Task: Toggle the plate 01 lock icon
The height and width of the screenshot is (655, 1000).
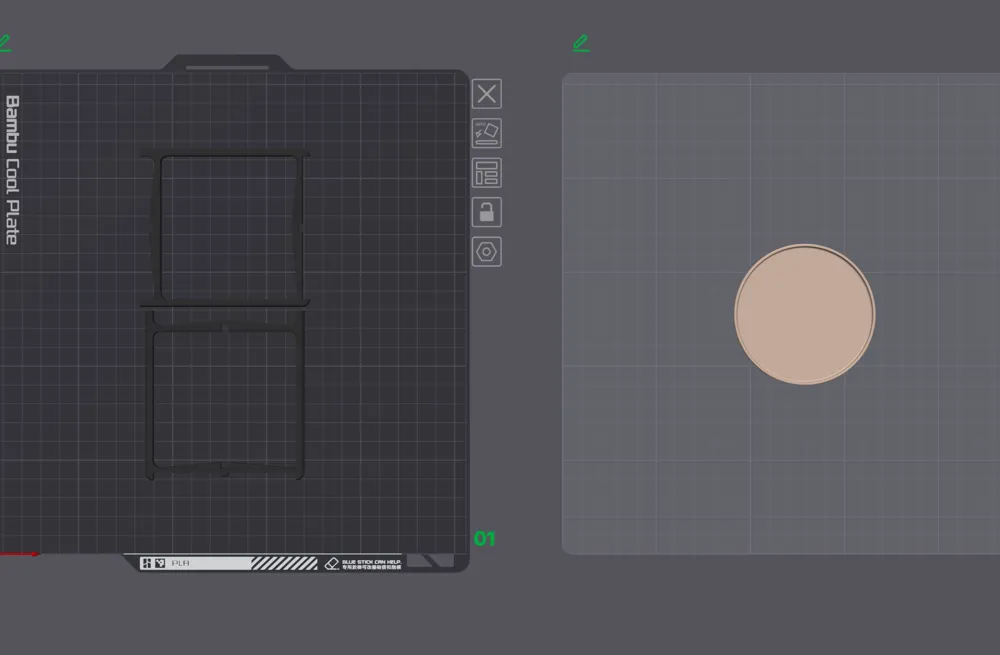Action: coord(487,212)
